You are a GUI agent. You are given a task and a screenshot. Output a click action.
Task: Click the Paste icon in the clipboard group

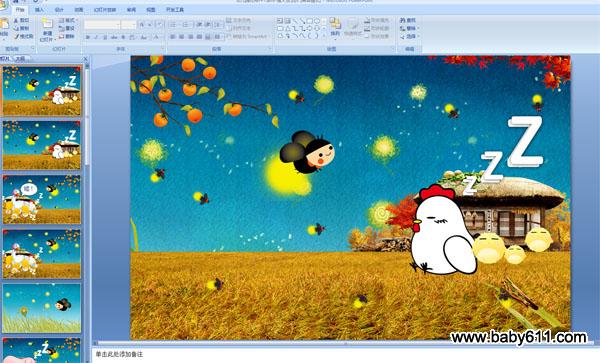[x=4, y=24]
